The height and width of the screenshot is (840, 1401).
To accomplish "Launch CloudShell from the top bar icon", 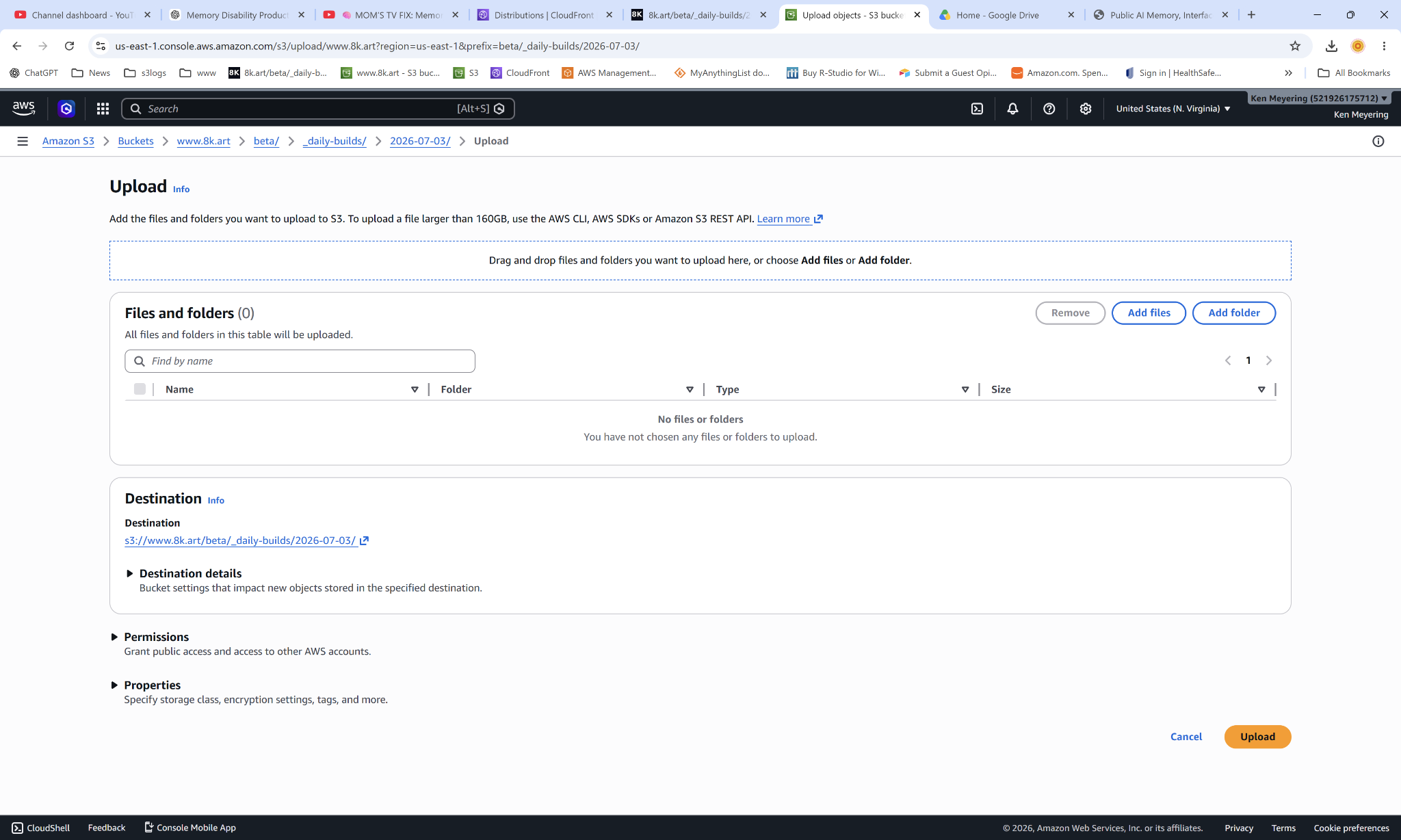I will click(x=977, y=108).
